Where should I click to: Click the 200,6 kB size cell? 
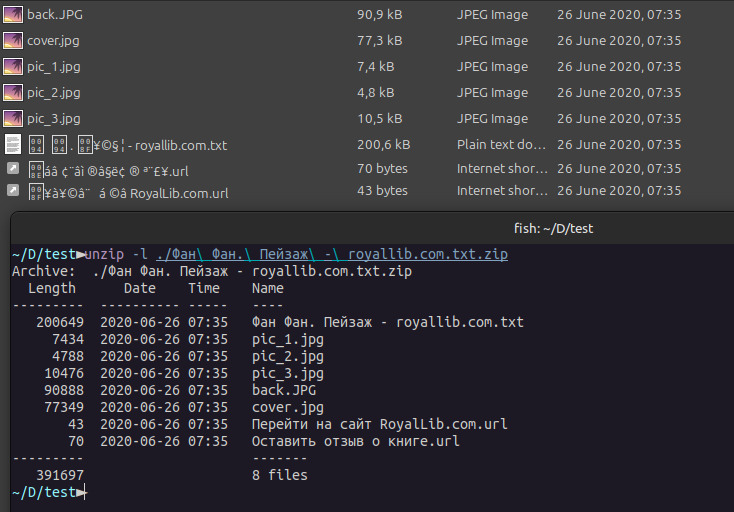tap(384, 145)
